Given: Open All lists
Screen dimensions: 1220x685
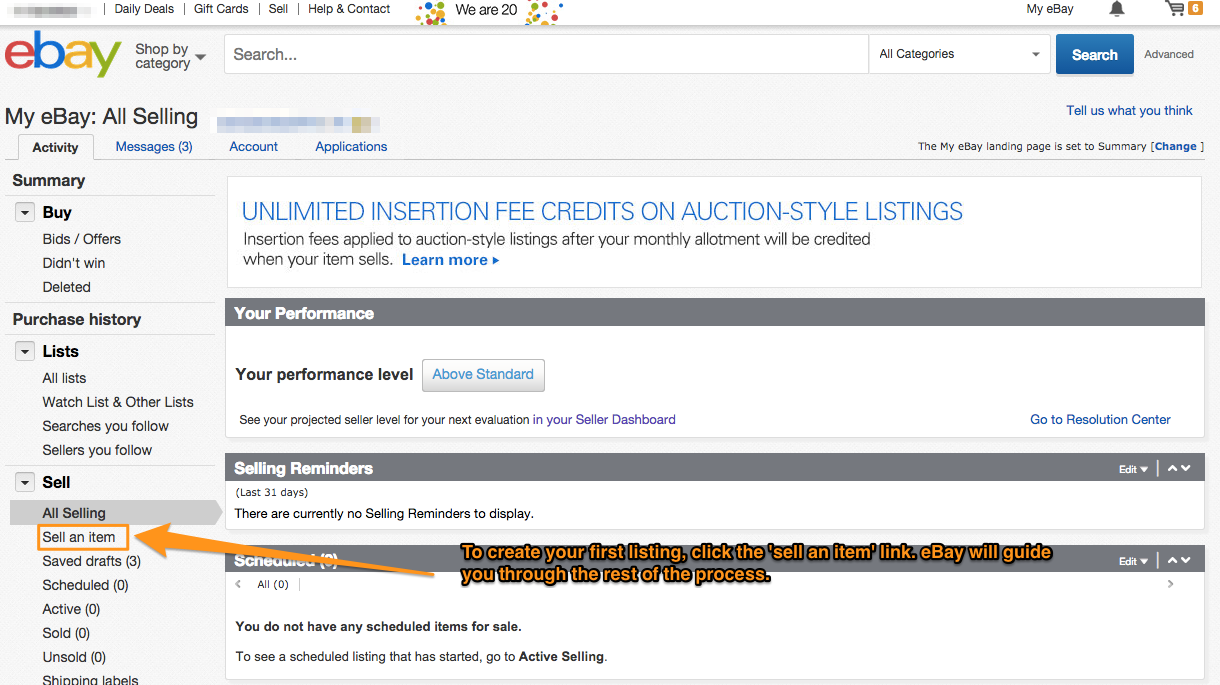Looking at the screenshot, I should 64,378.
